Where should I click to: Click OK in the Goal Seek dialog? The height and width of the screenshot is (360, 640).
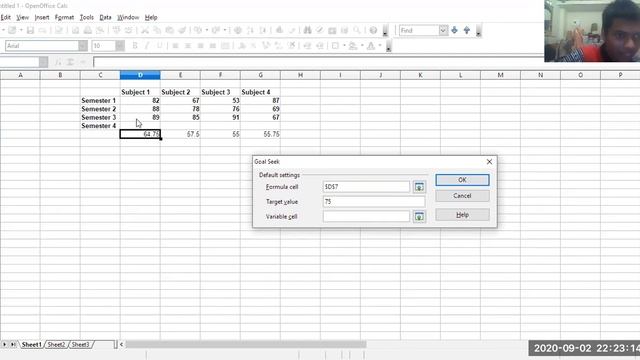pyautogui.click(x=462, y=180)
